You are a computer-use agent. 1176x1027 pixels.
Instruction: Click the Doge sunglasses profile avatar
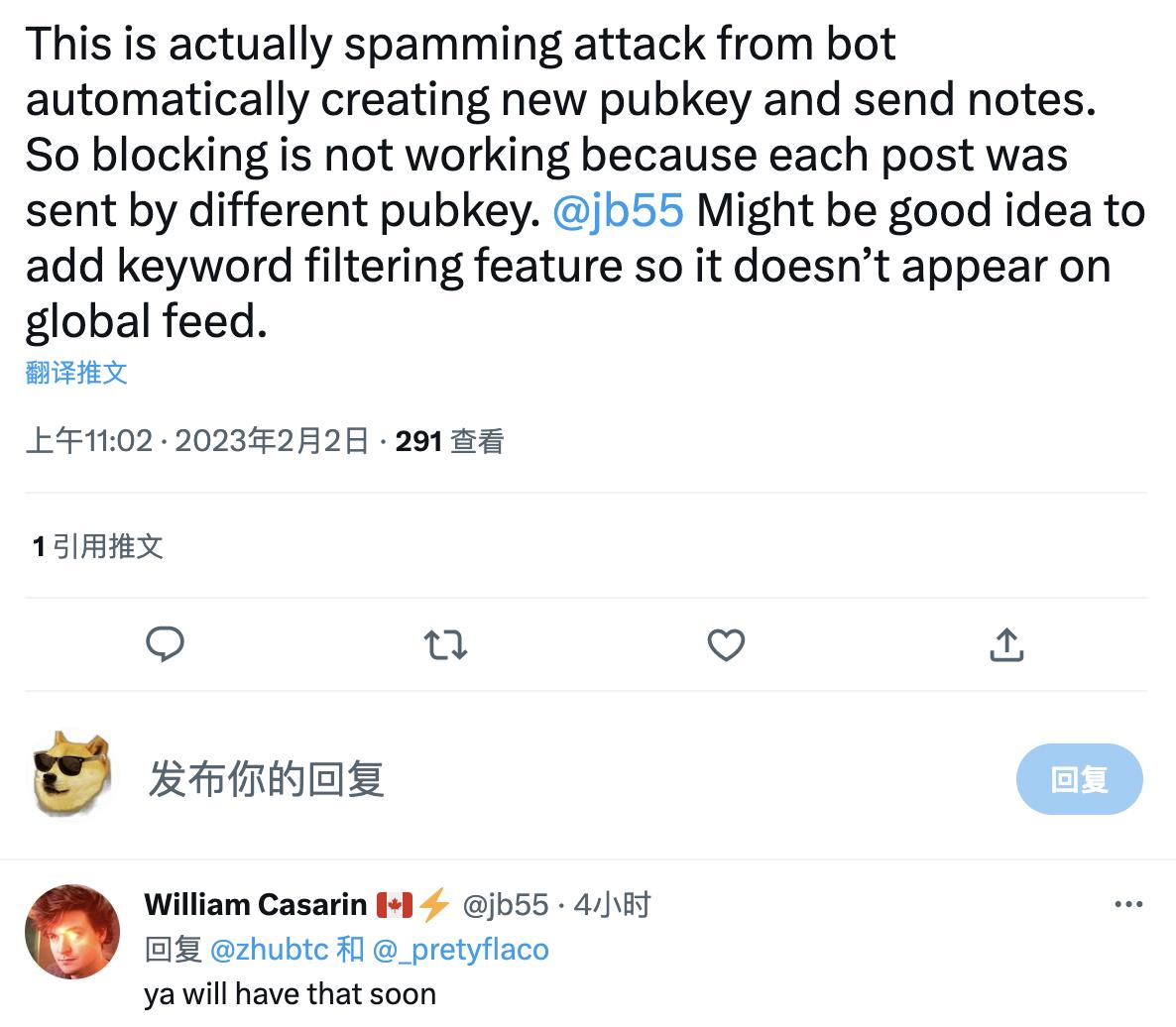[71, 774]
